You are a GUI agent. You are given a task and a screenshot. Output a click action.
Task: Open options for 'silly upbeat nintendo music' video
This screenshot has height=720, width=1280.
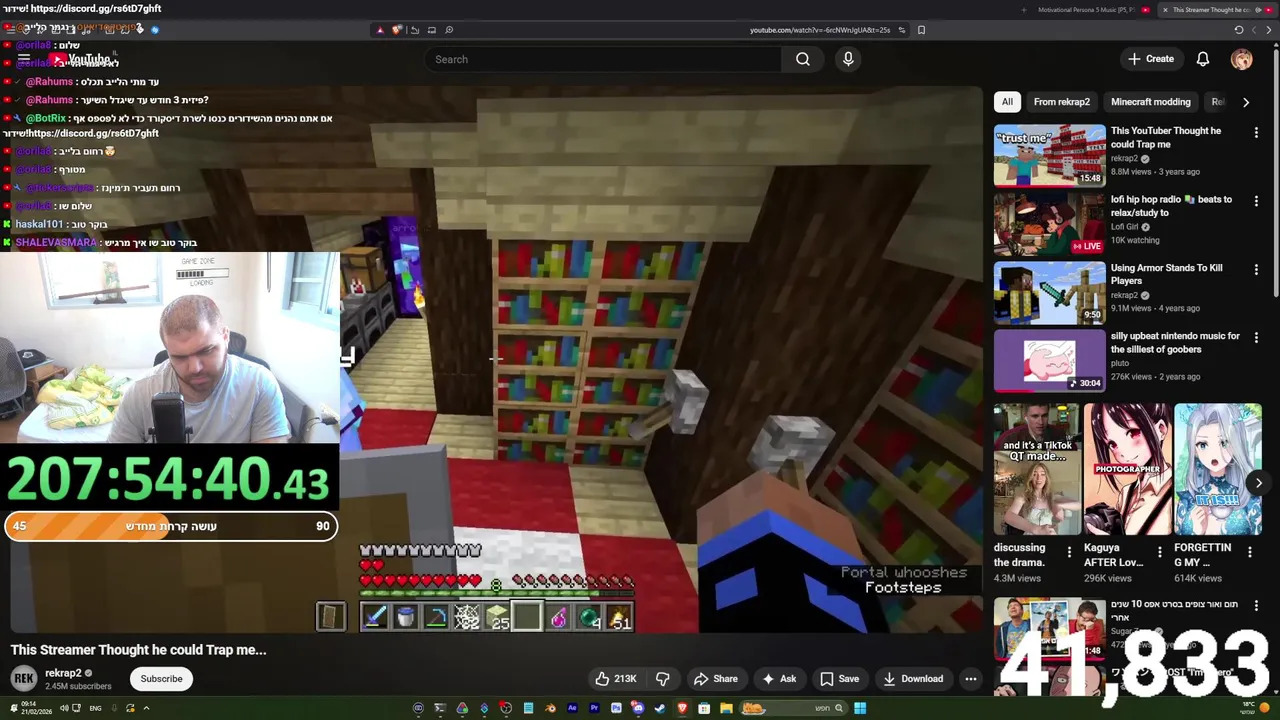[x=1256, y=338]
